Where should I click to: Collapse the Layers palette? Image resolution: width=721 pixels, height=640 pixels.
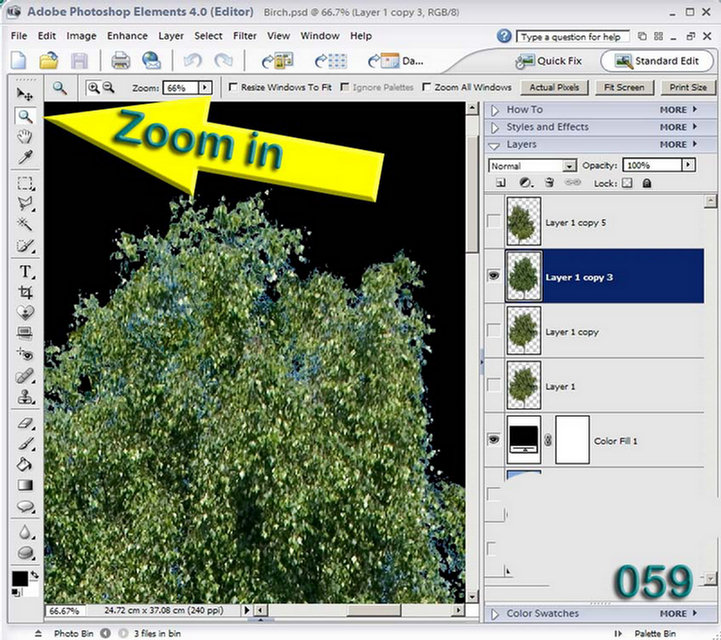pyautogui.click(x=495, y=146)
